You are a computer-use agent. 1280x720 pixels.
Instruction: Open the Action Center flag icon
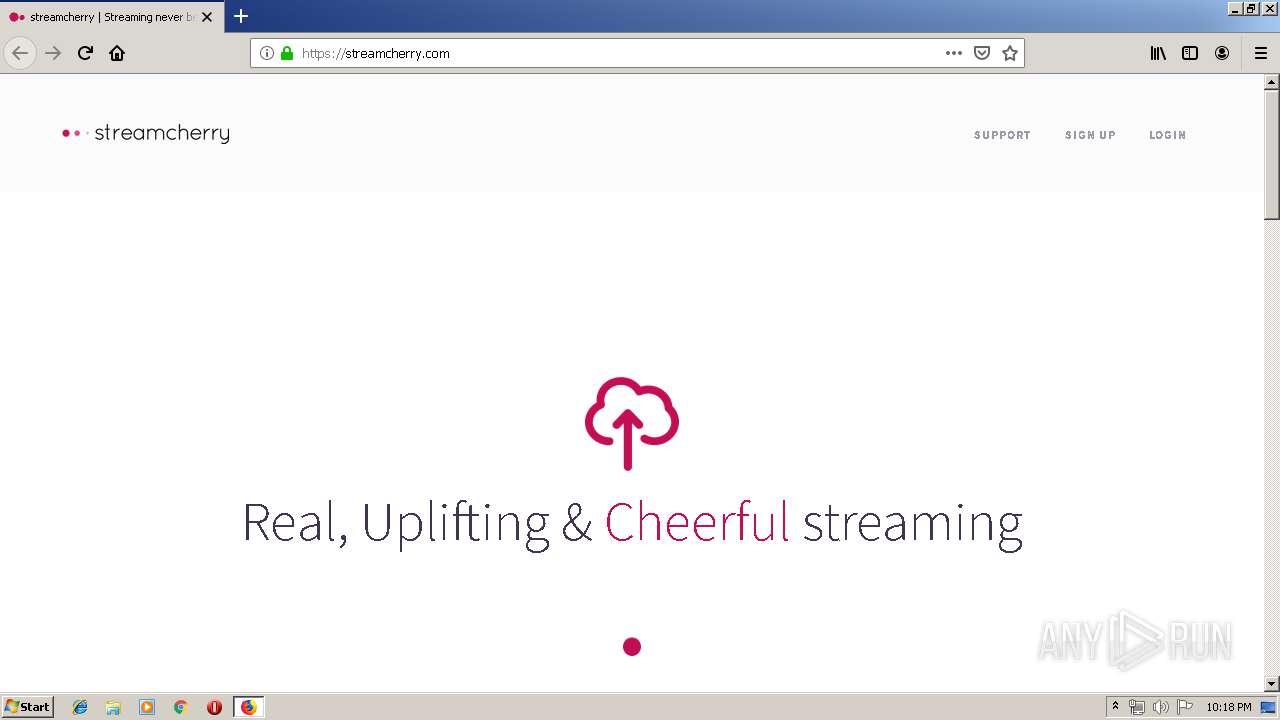(1185, 707)
